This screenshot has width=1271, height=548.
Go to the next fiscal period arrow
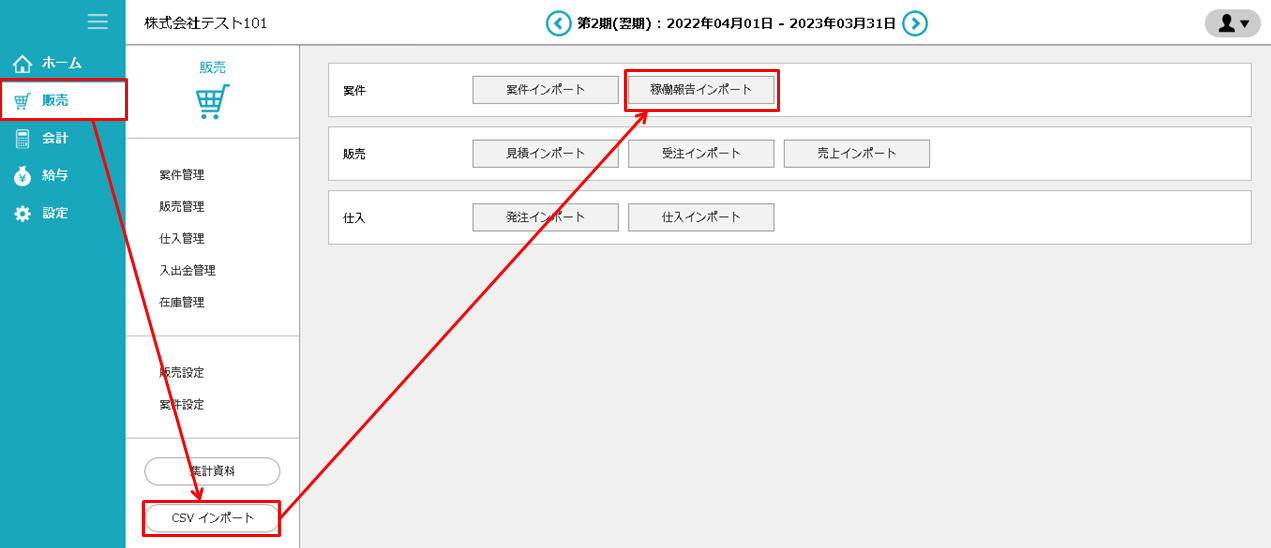pyautogui.click(x=915, y=23)
